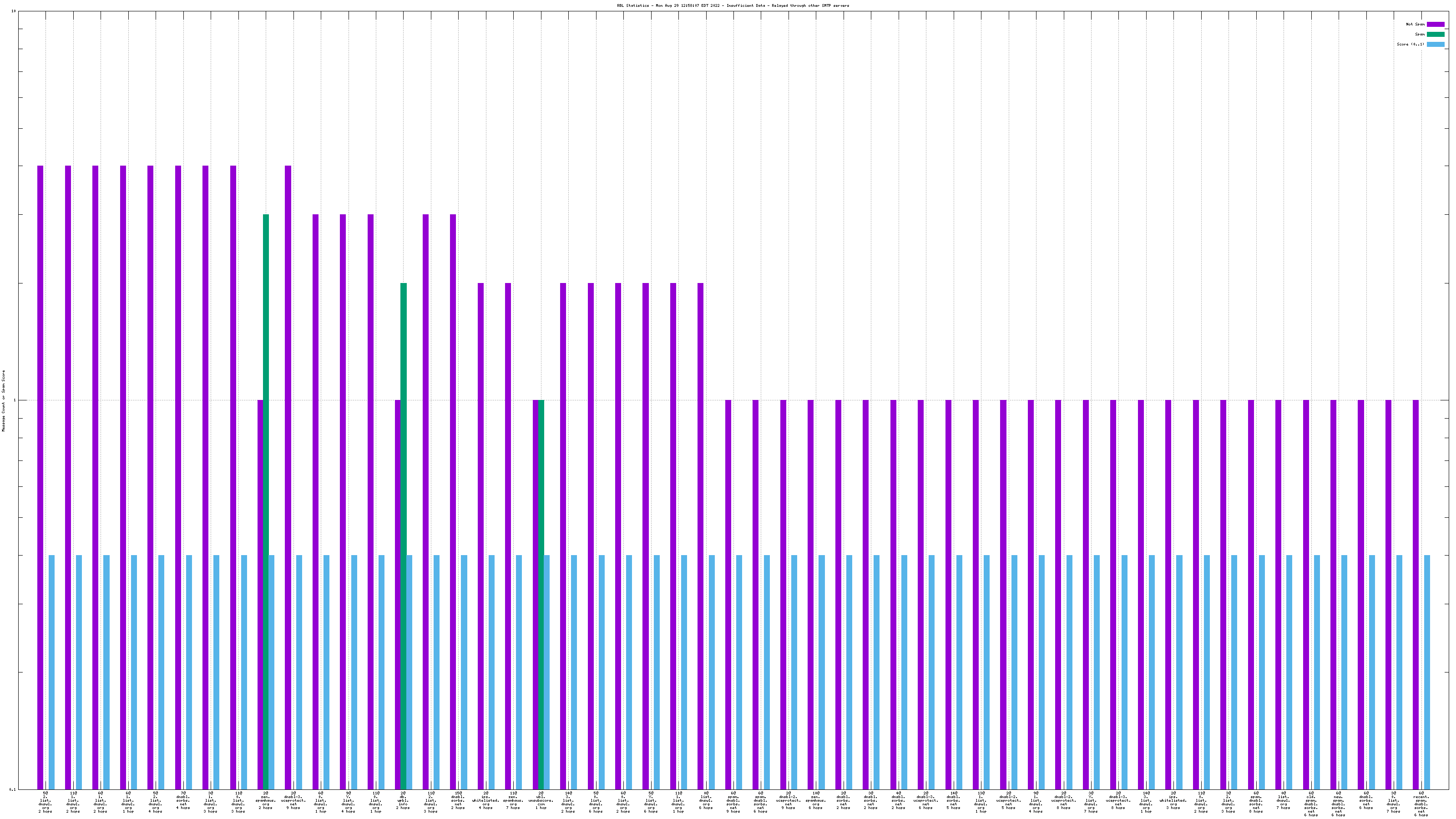
Task: Click the y-axis label 'Message Count or Spam Score'
Action: tap(3, 401)
